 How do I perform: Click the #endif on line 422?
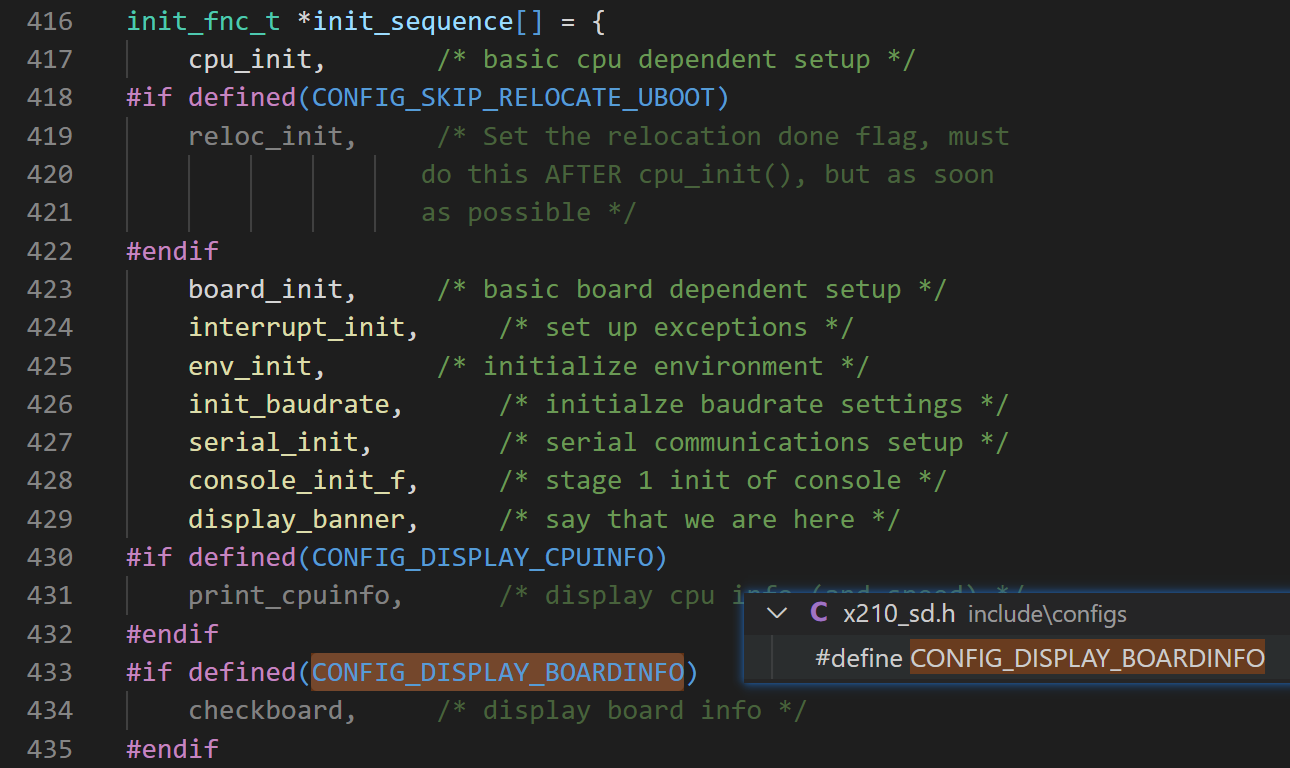click(172, 251)
